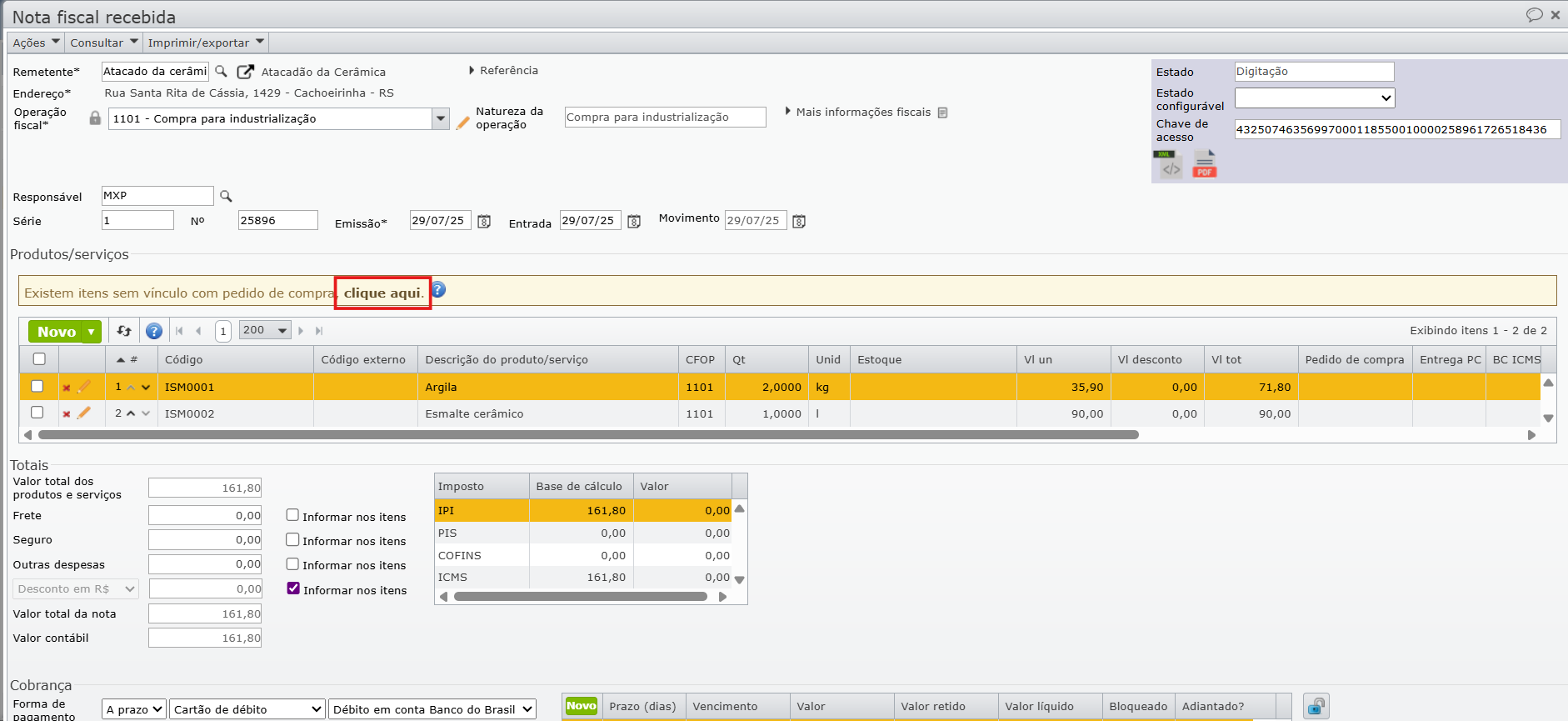The height and width of the screenshot is (721, 1568).
Task: Open the Mais informações fiscais notes icon
Action: (942, 113)
